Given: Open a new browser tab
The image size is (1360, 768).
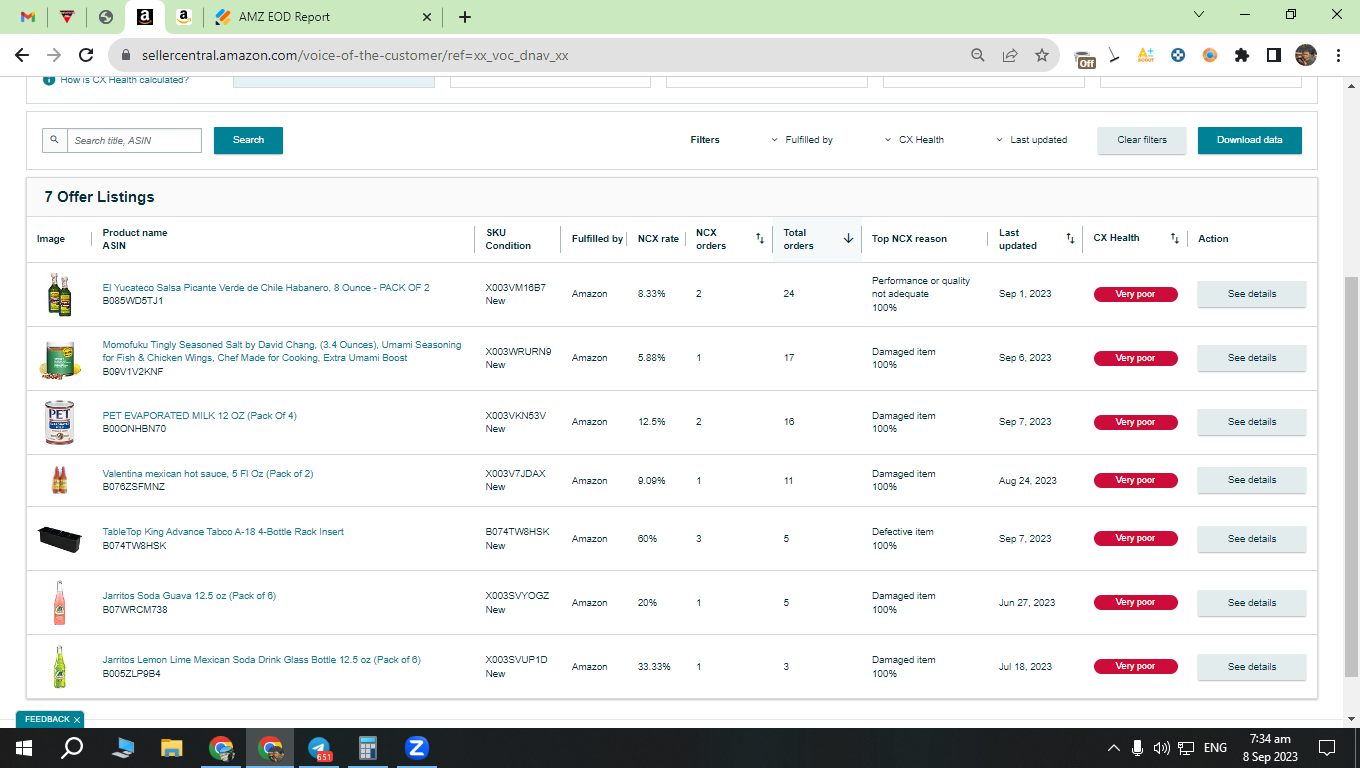Looking at the screenshot, I should (465, 17).
